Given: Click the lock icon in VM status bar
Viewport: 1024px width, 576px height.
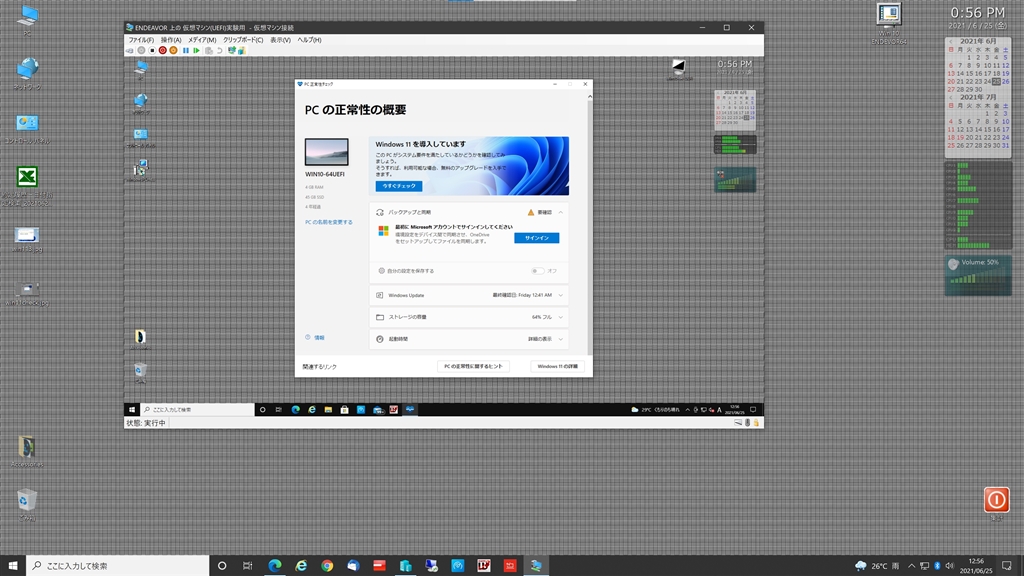Looking at the screenshot, I should (756, 423).
